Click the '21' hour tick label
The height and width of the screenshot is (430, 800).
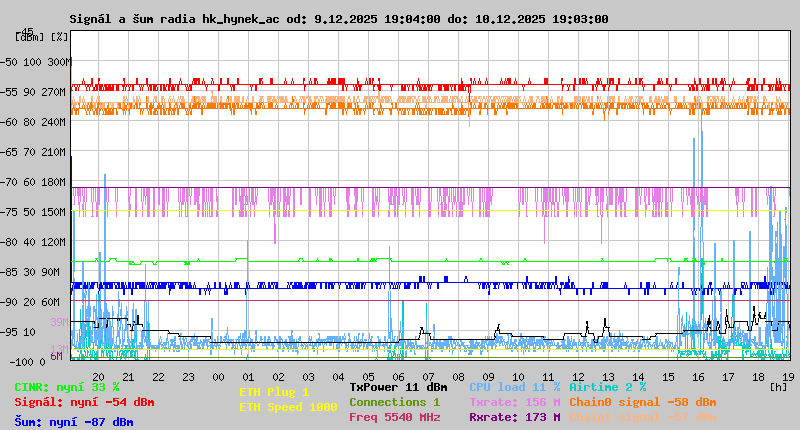[129, 377]
